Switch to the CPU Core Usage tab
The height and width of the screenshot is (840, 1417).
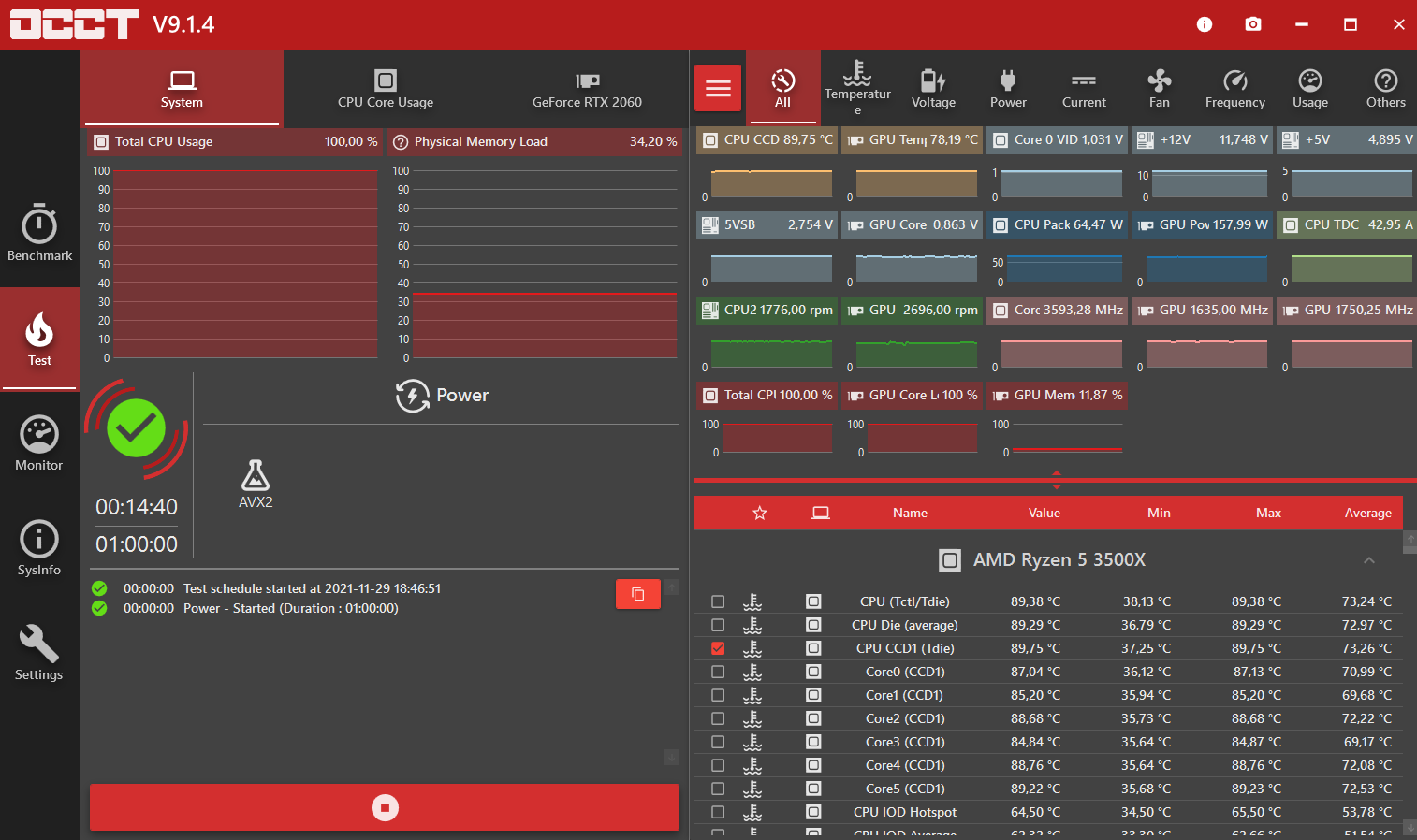(x=386, y=89)
